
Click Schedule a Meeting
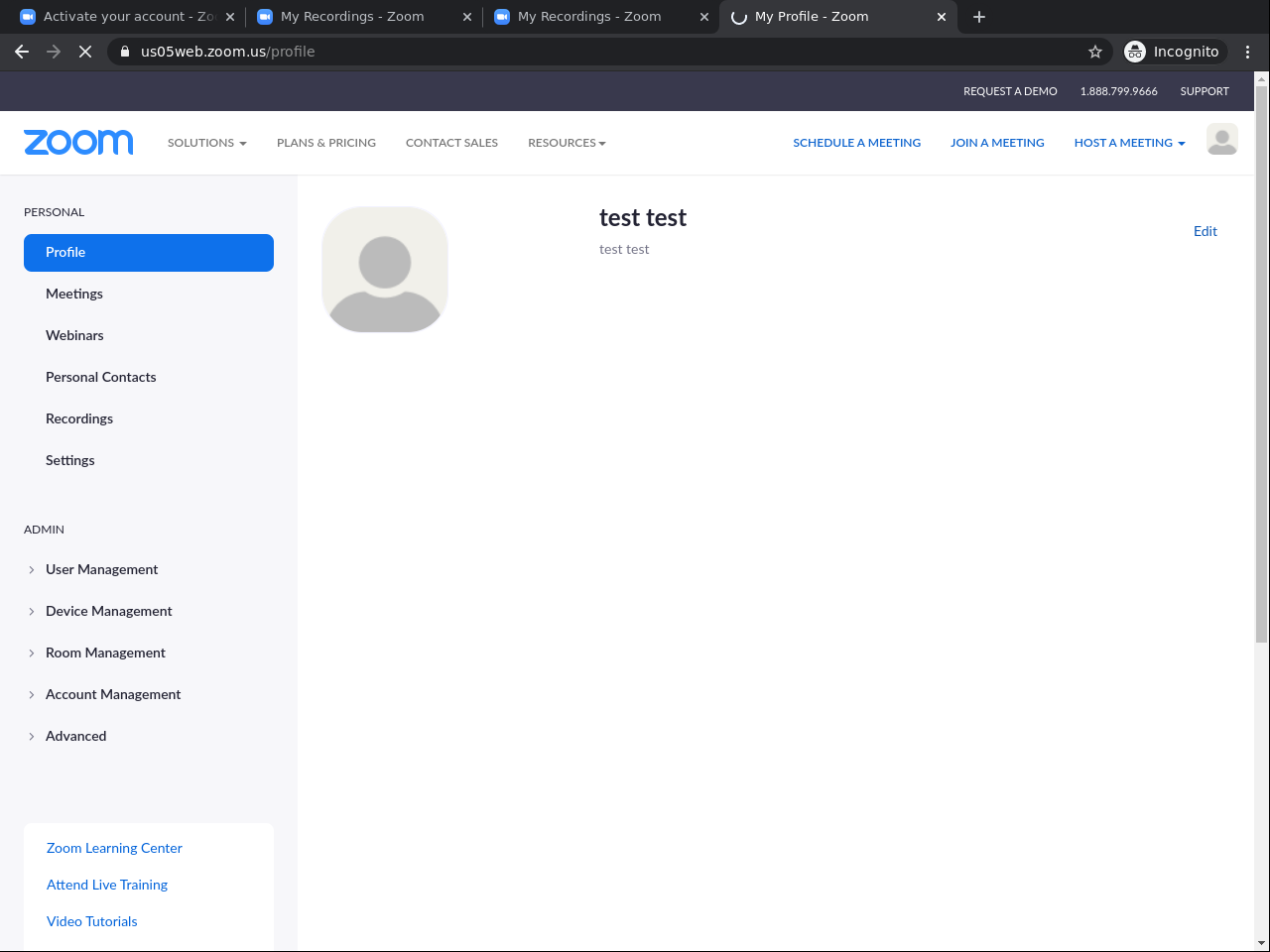click(856, 143)
